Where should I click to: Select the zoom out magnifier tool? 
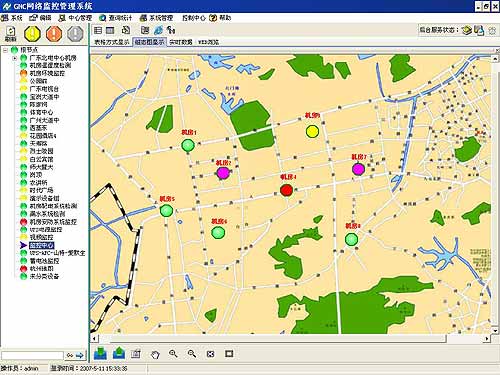192,354
